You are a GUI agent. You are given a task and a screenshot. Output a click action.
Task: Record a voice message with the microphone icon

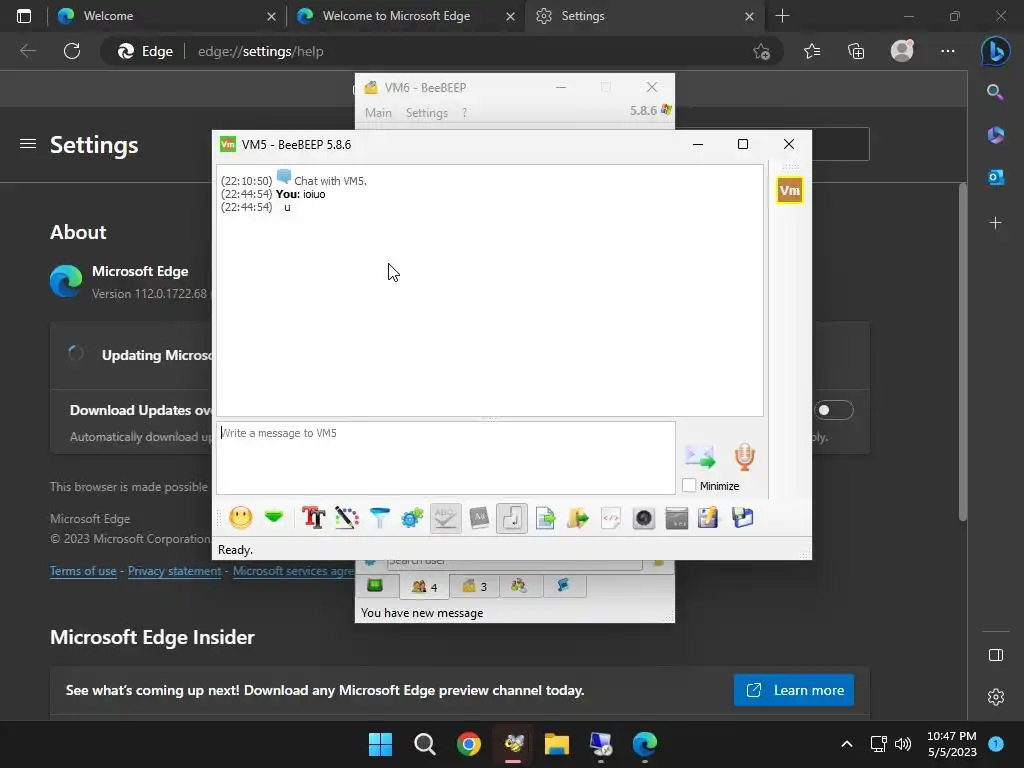744,456
